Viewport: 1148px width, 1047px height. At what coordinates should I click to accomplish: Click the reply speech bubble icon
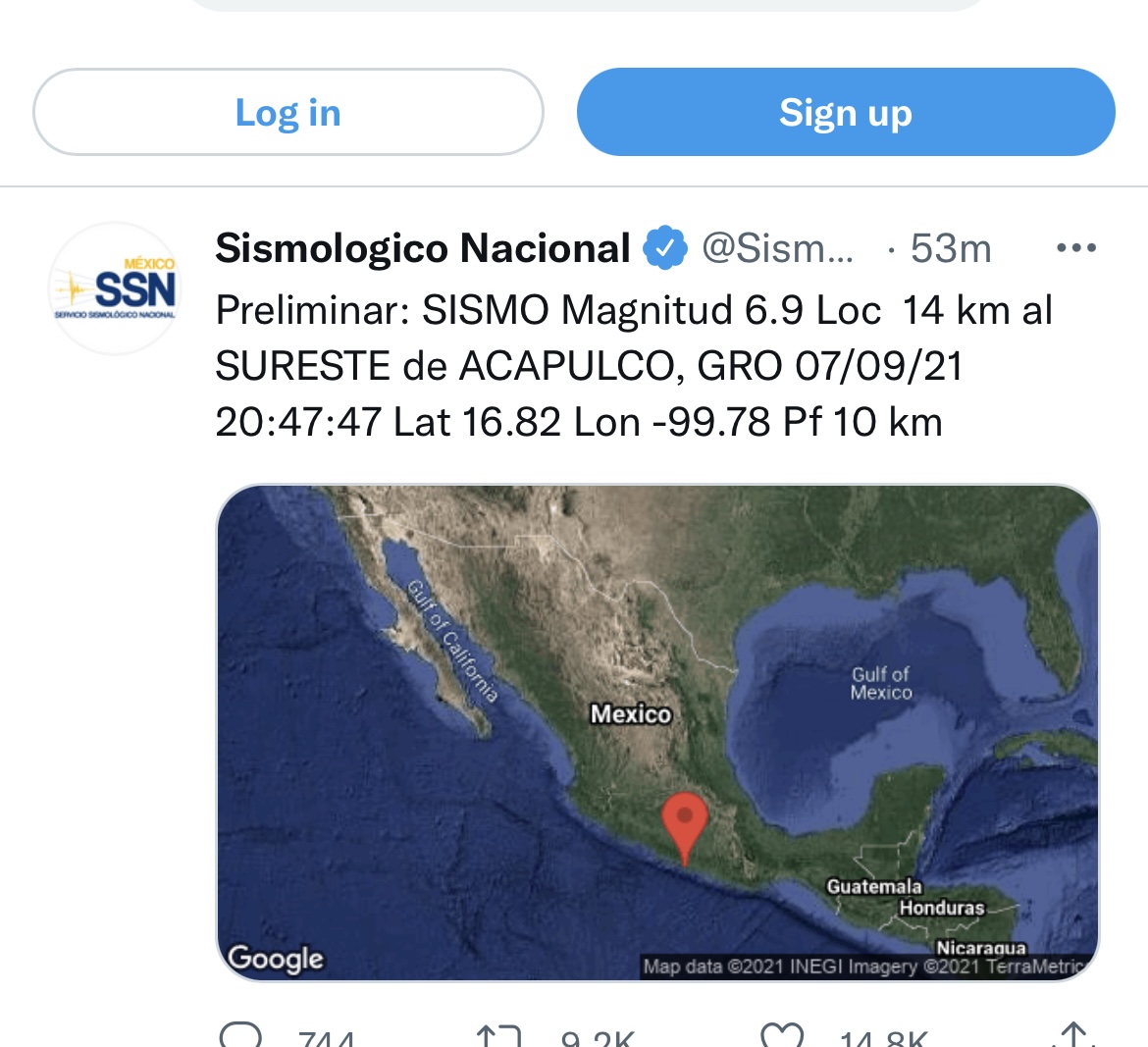tap(240, 1034)
